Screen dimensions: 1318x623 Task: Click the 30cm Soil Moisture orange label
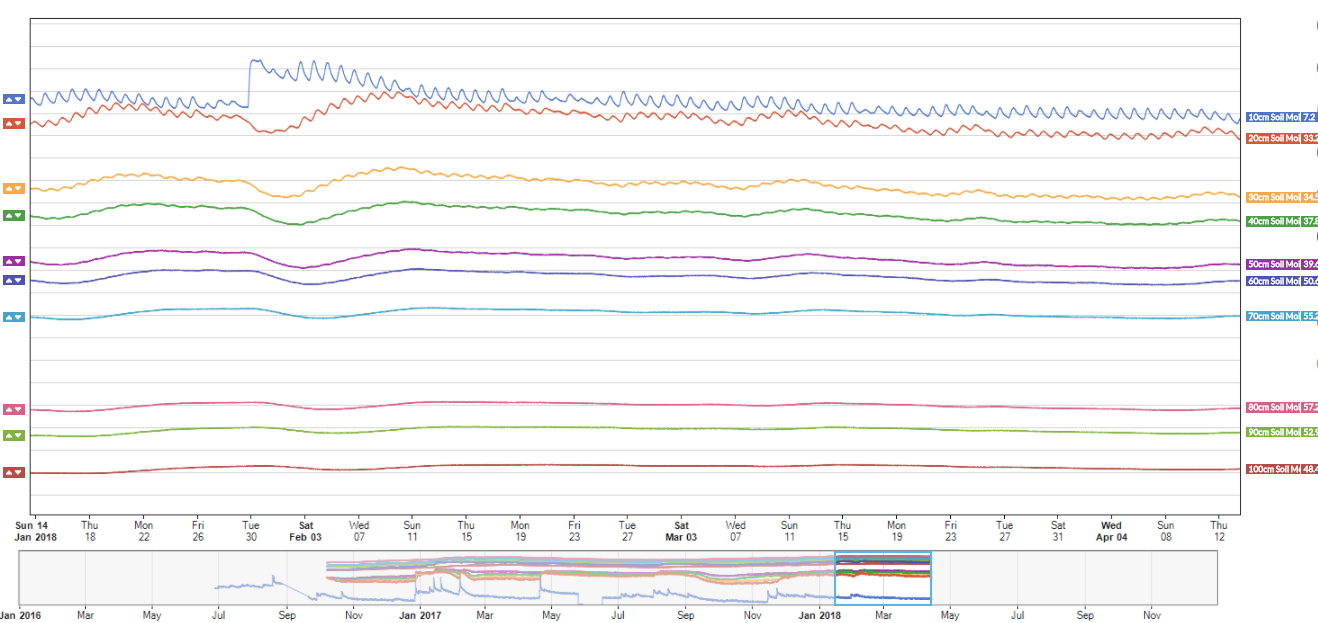1272,197
